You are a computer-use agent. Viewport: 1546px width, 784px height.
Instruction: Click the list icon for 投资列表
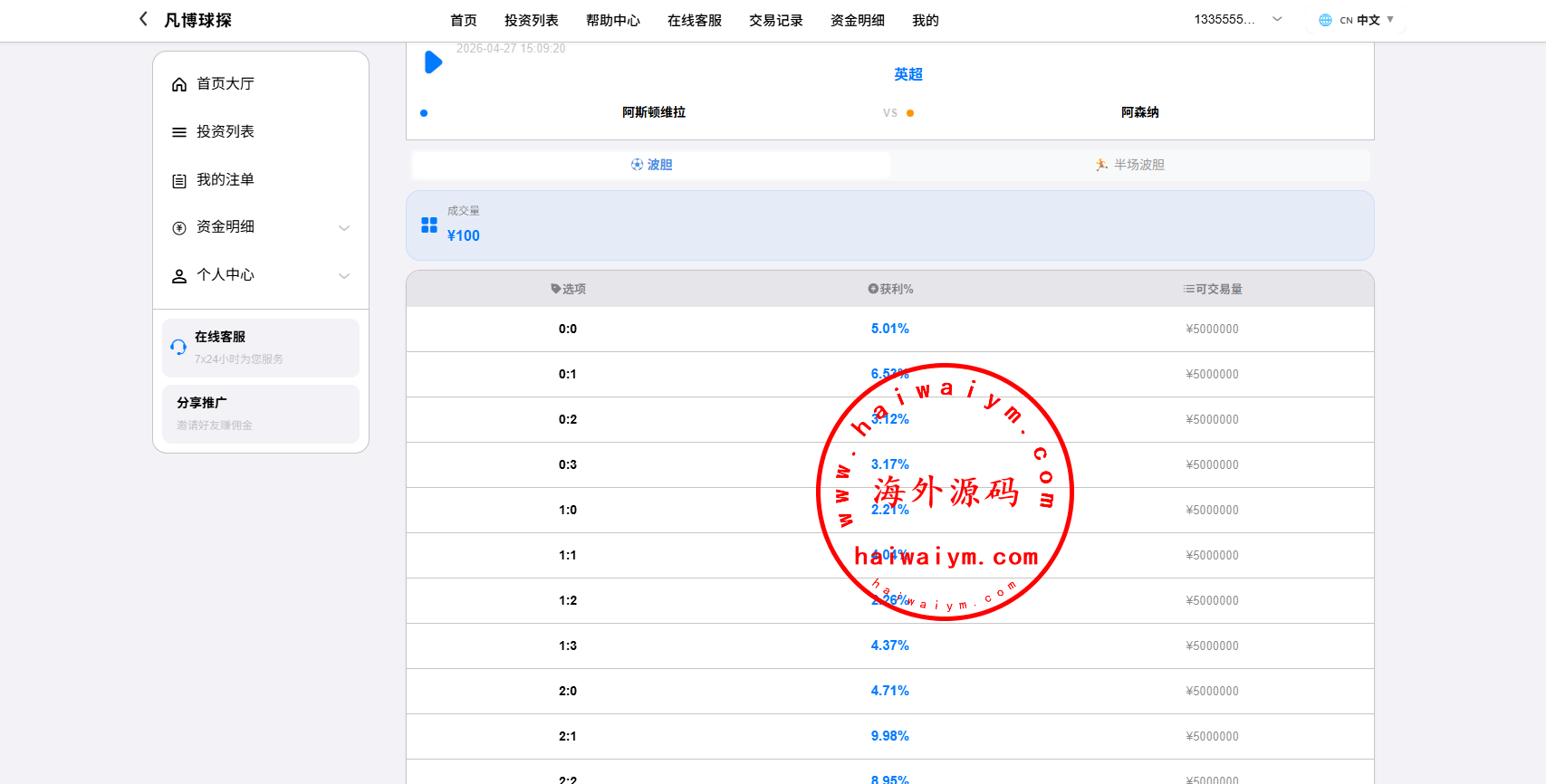click(x=179, y=132)
